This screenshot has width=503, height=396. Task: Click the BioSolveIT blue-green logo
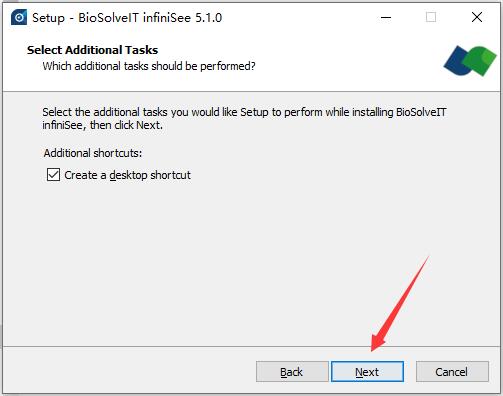[470, 61]
